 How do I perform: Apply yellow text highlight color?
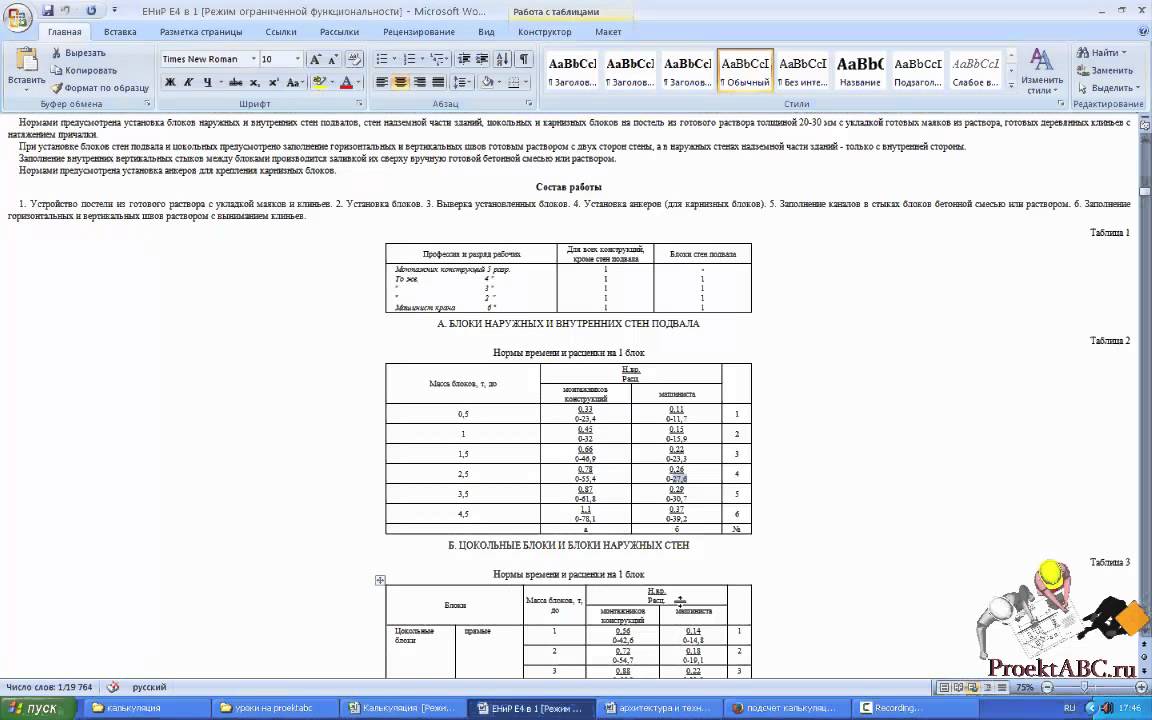[x=319, y=82]
